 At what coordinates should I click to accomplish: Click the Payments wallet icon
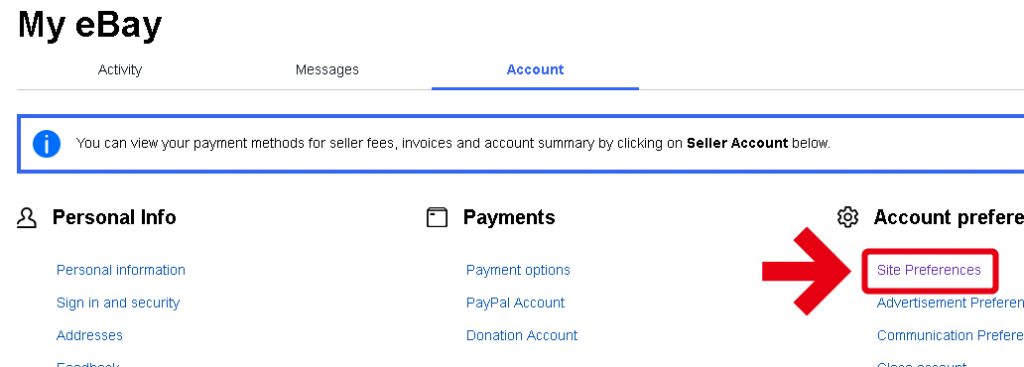coord(437,217)
